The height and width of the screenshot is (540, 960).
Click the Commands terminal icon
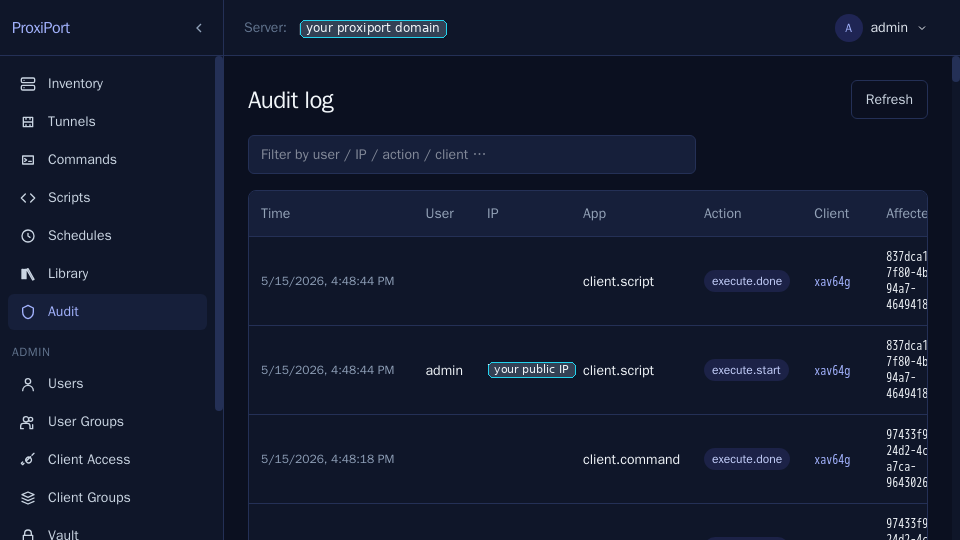pos(28,160)
